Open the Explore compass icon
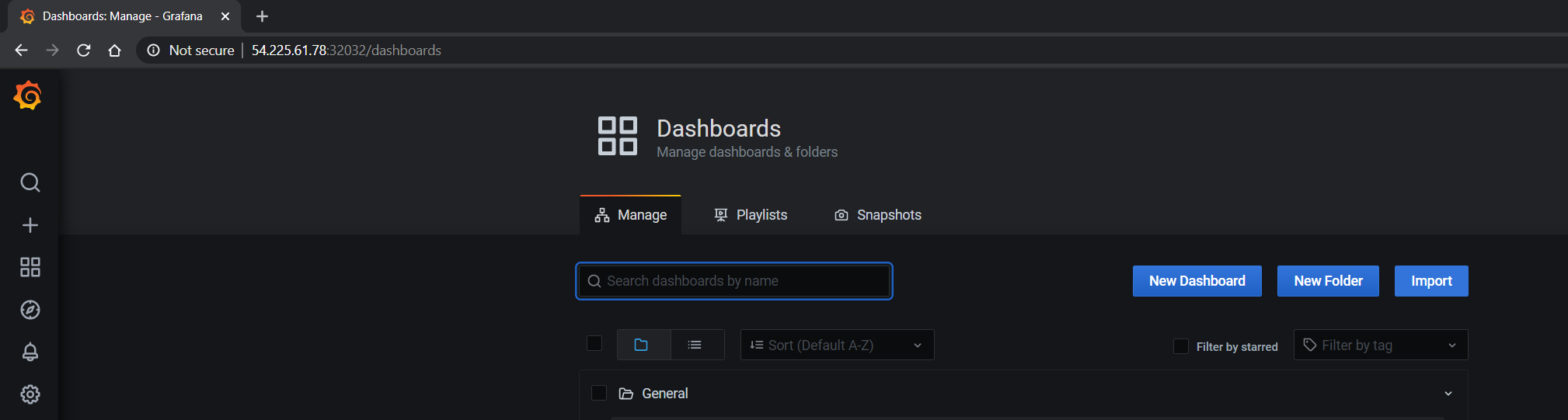Screen dimensions: 1568x420 (x=30, y=310)
